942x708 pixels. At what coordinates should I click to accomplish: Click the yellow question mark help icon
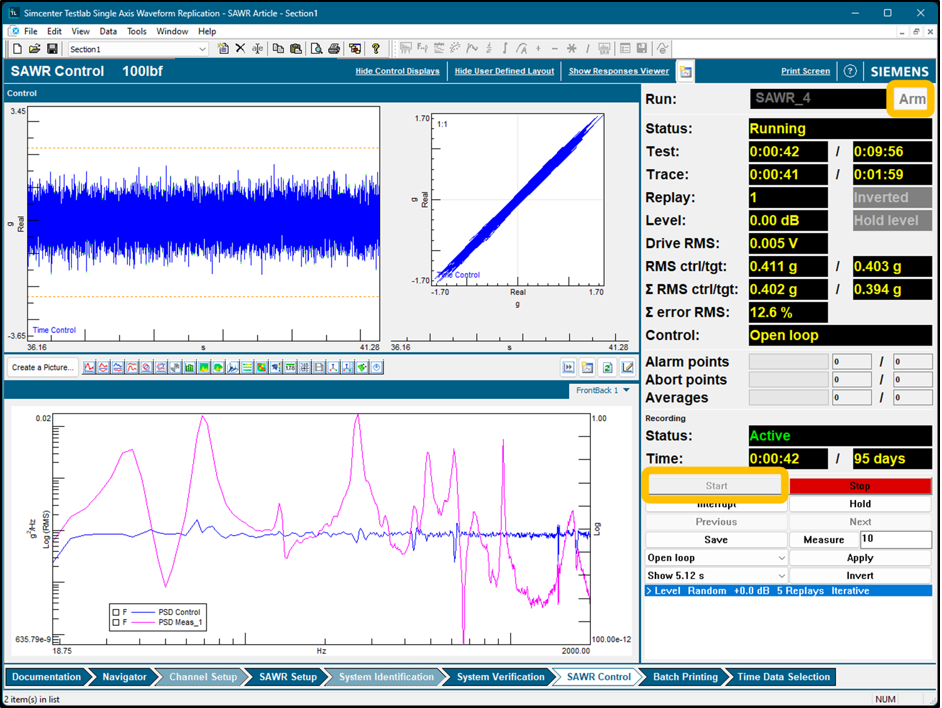376,48
